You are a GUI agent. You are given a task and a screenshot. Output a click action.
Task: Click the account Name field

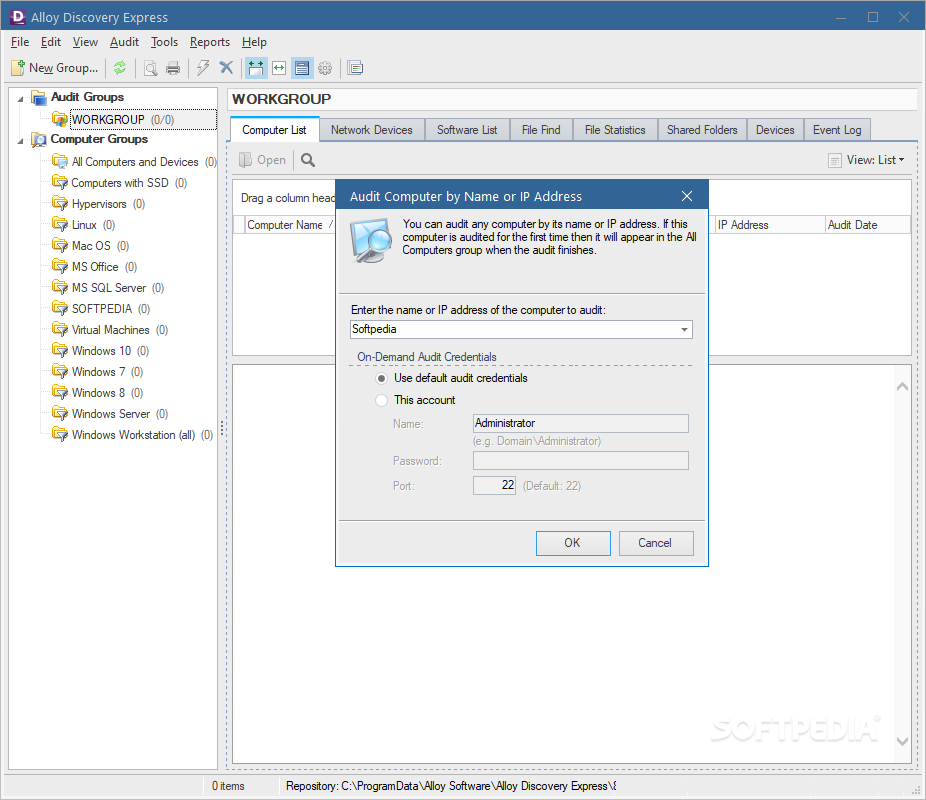point(581,423)
